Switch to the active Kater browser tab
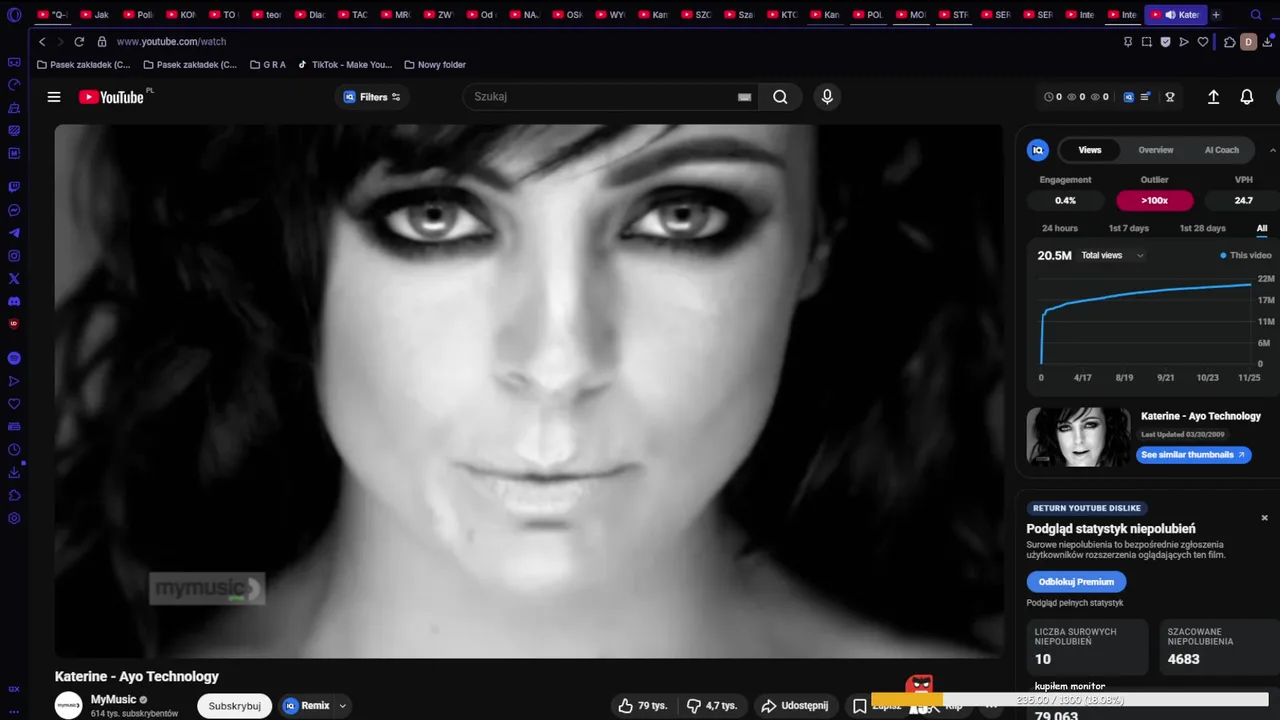The width and height of the screenshot is (1280, 720). pos(1176,15)
